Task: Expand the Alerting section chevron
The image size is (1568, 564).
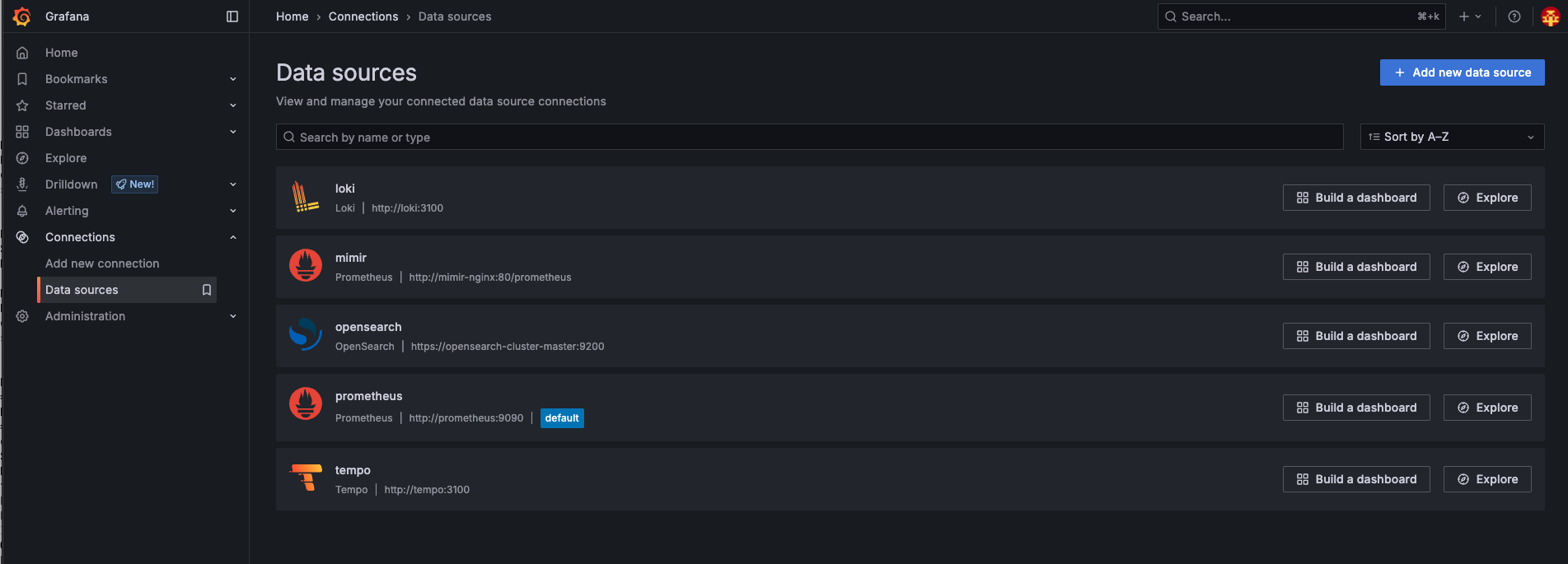Action: (233, 211)
